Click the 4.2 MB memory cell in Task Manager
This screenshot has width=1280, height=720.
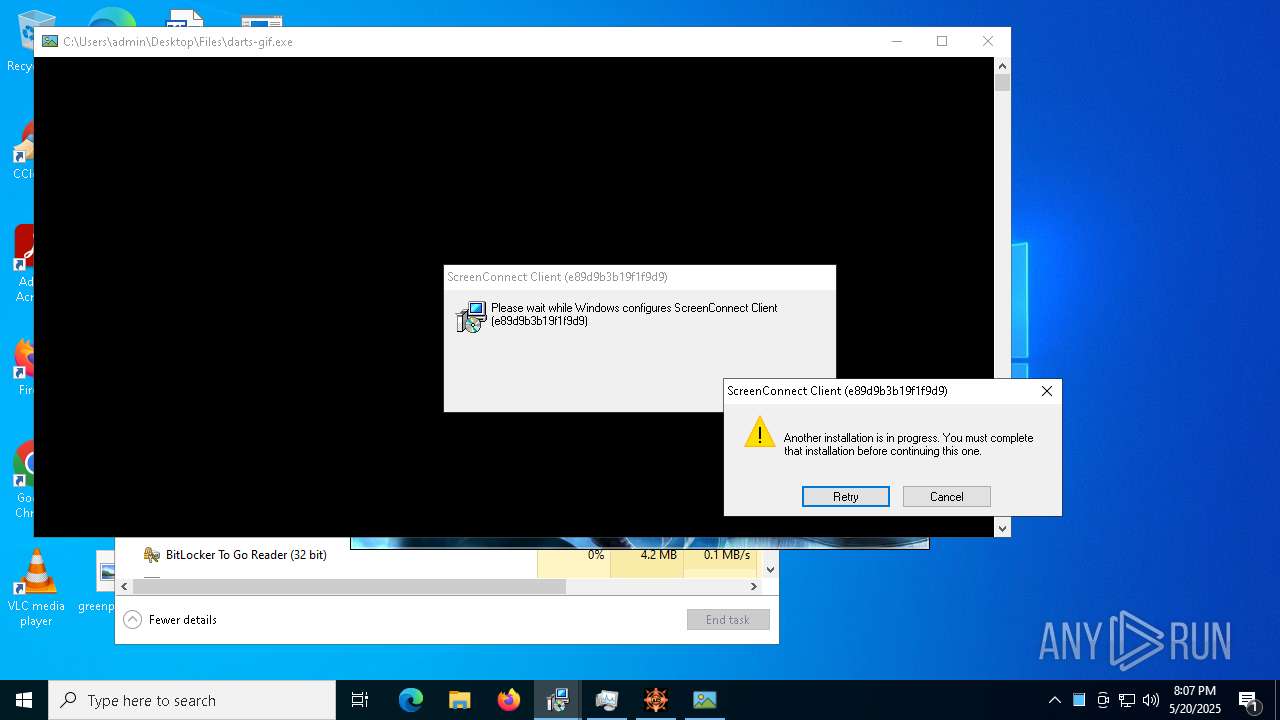[x=647, y=555]
